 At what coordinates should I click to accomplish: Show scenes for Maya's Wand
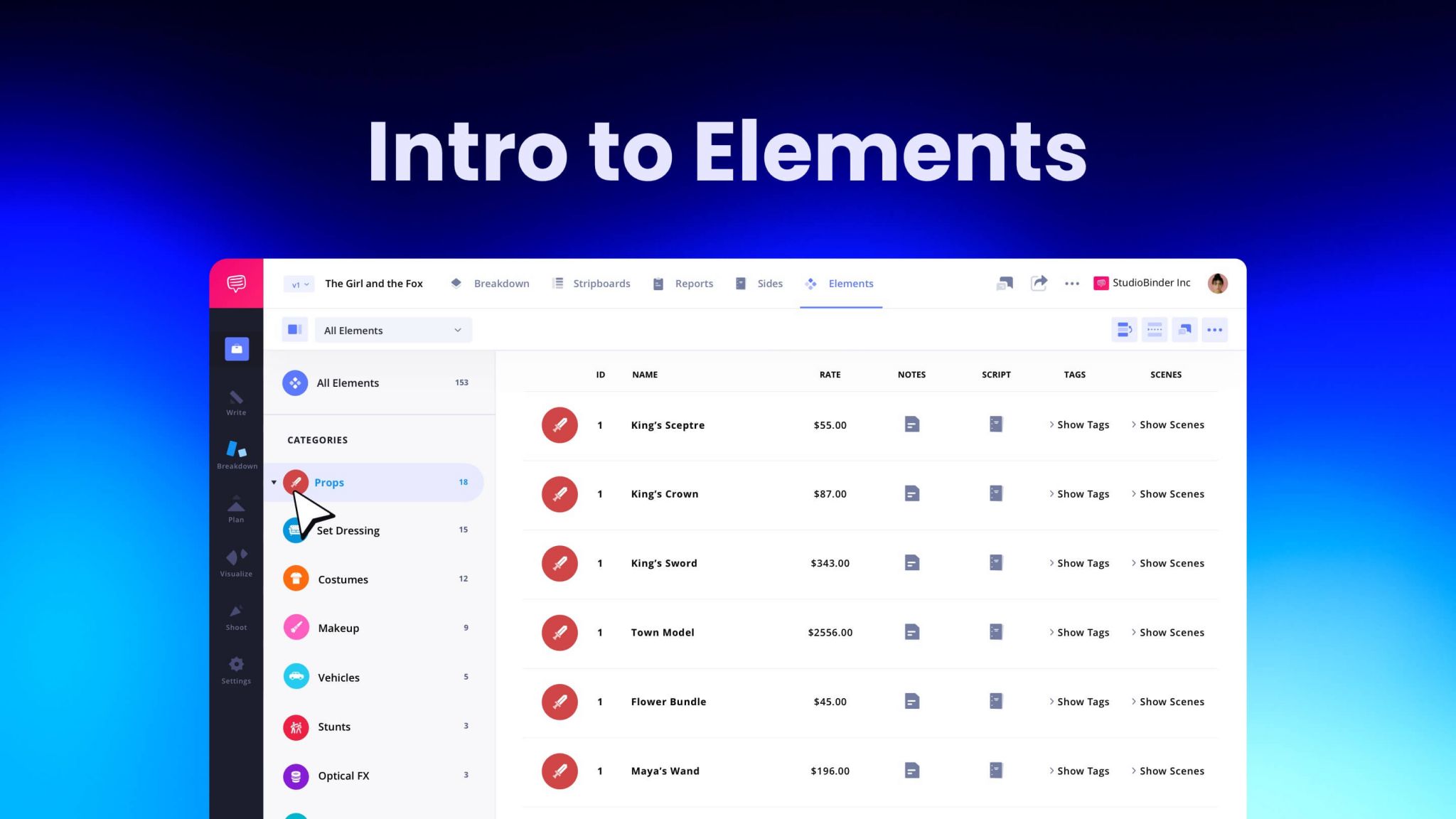click(x=1172, y=771)
